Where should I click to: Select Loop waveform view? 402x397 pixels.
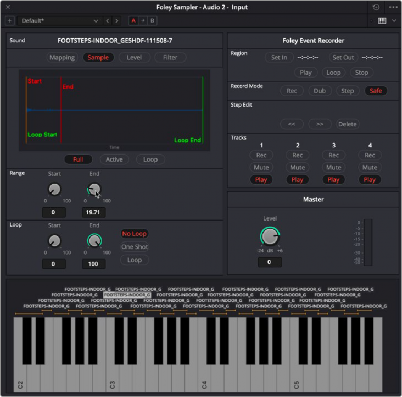[x=150, y=159]
